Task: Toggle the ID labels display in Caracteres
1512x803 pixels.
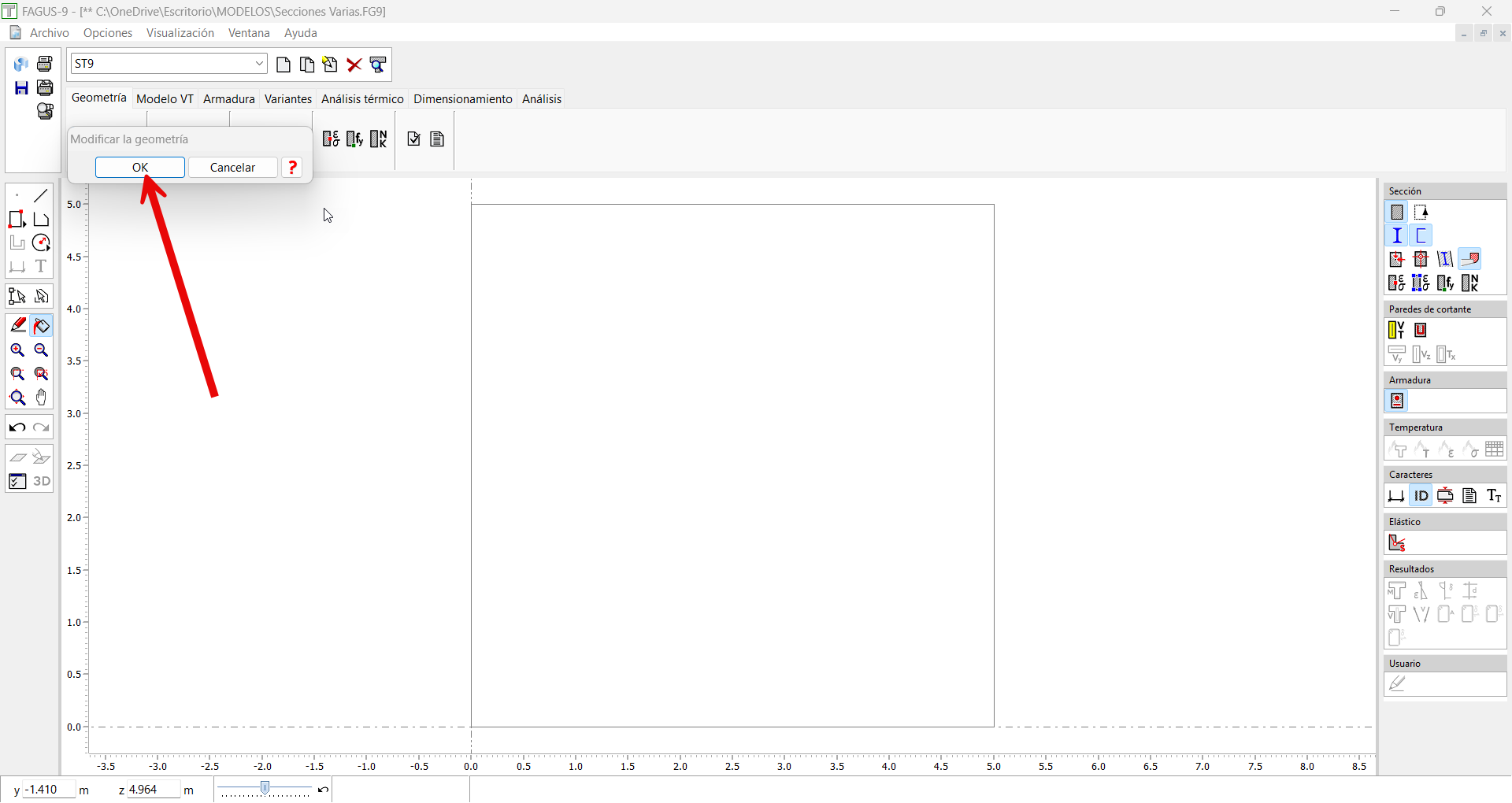Action: 1421,496
